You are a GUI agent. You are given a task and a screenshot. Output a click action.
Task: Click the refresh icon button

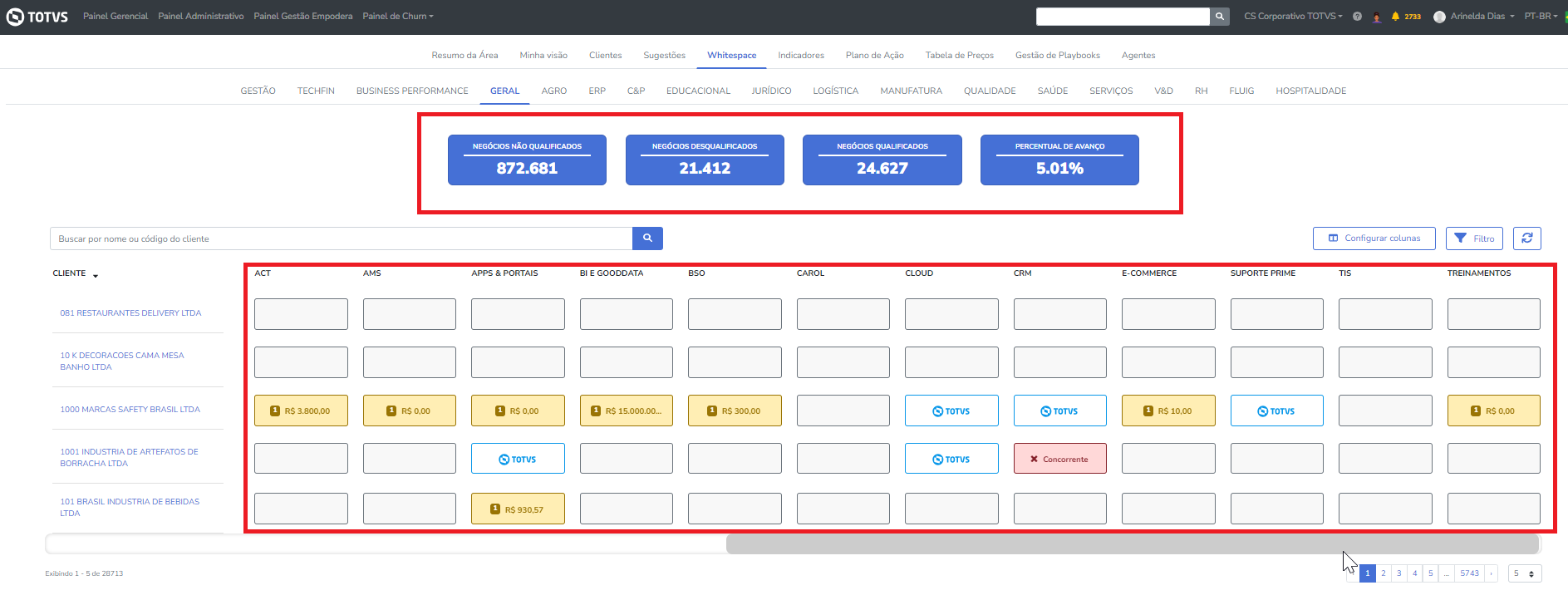click(x=1527, y=238)
